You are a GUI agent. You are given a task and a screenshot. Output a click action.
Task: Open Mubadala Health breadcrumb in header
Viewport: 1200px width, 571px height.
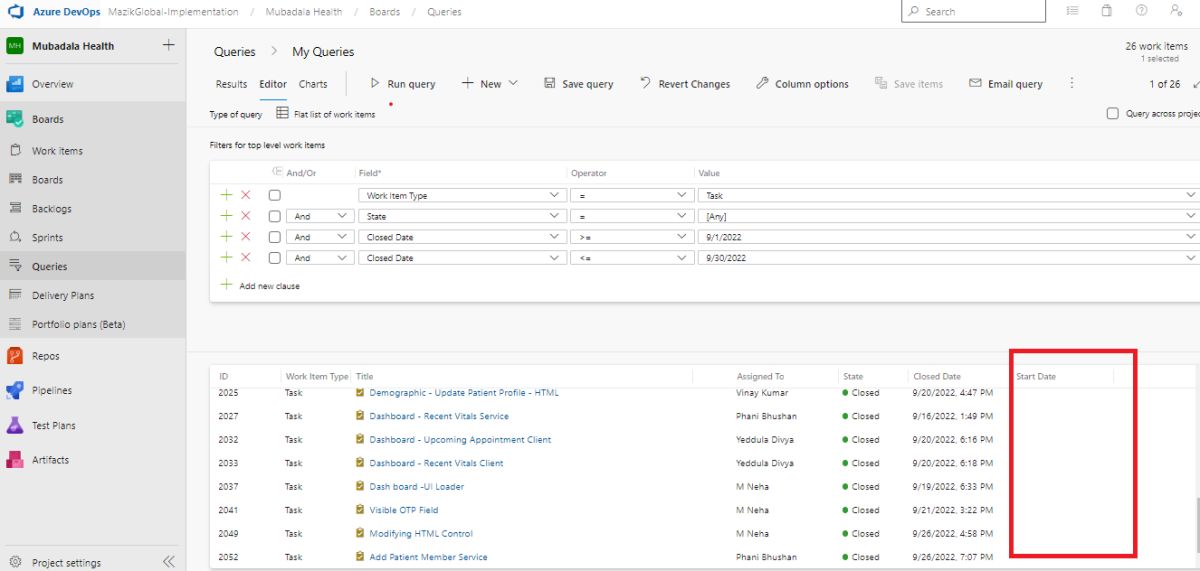pyautogui.click(x=304, y=12)
